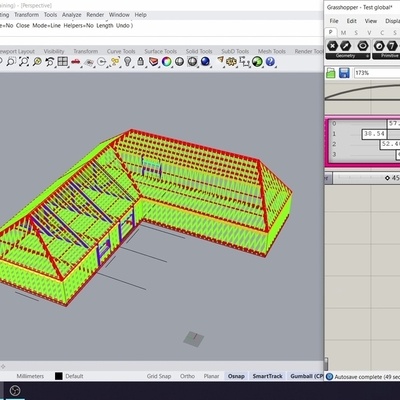Click the Dimension tool icon
The height and width of the screenshot is (400, 400).
[244, 62]
